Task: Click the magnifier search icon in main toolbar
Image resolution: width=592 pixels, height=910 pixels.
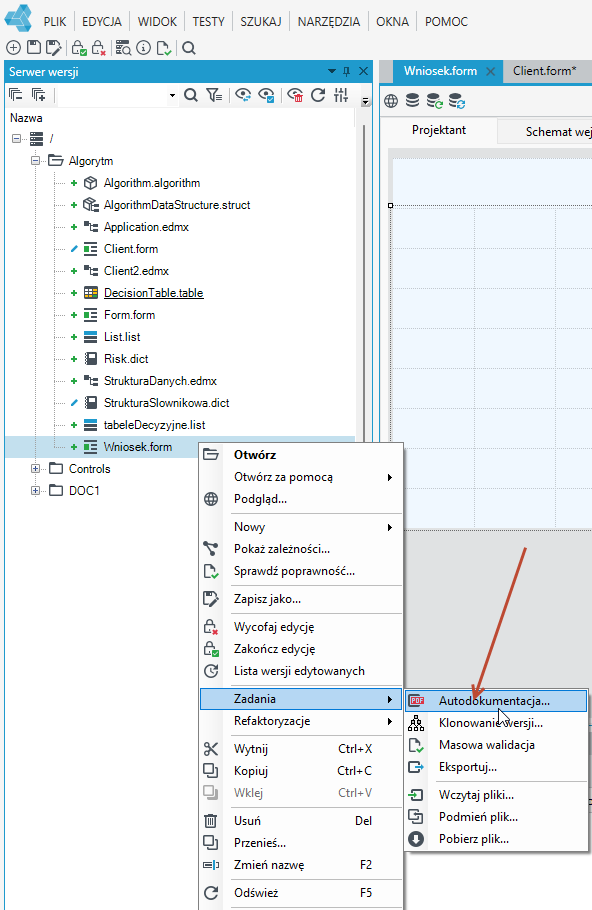Action: pyautogui.click(x=189, y=48)
